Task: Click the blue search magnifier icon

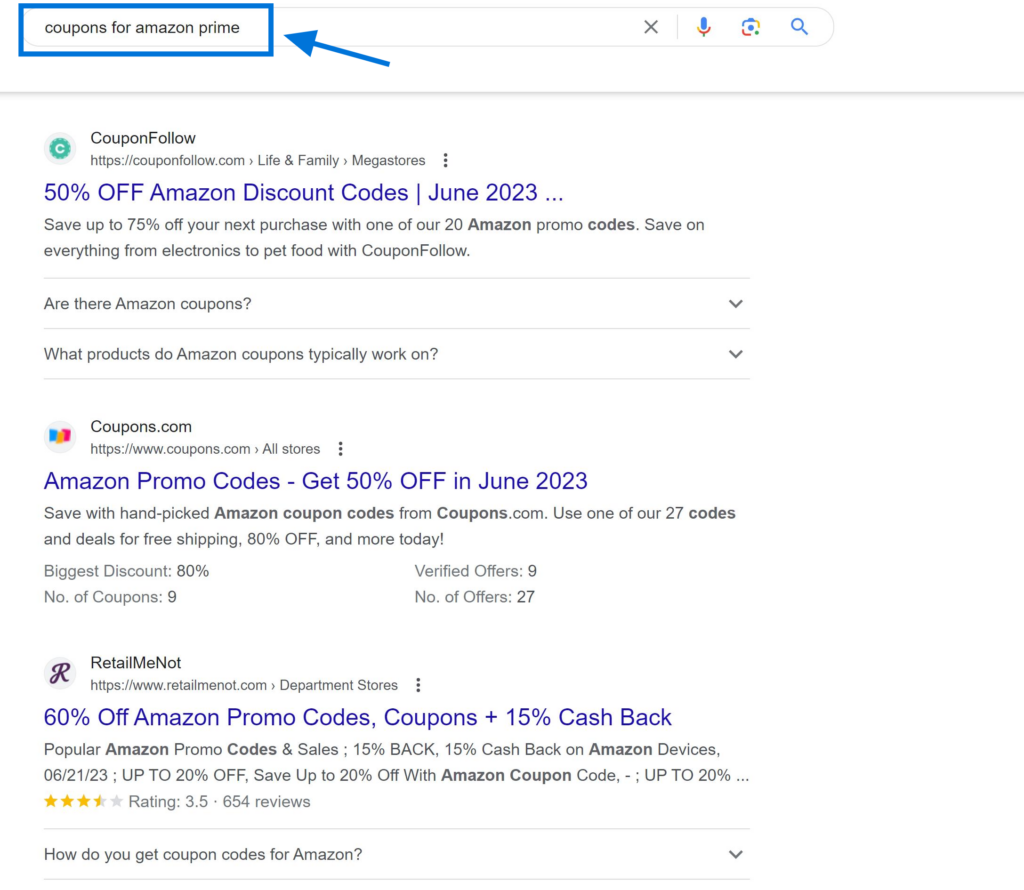Action: coord(799,27)
